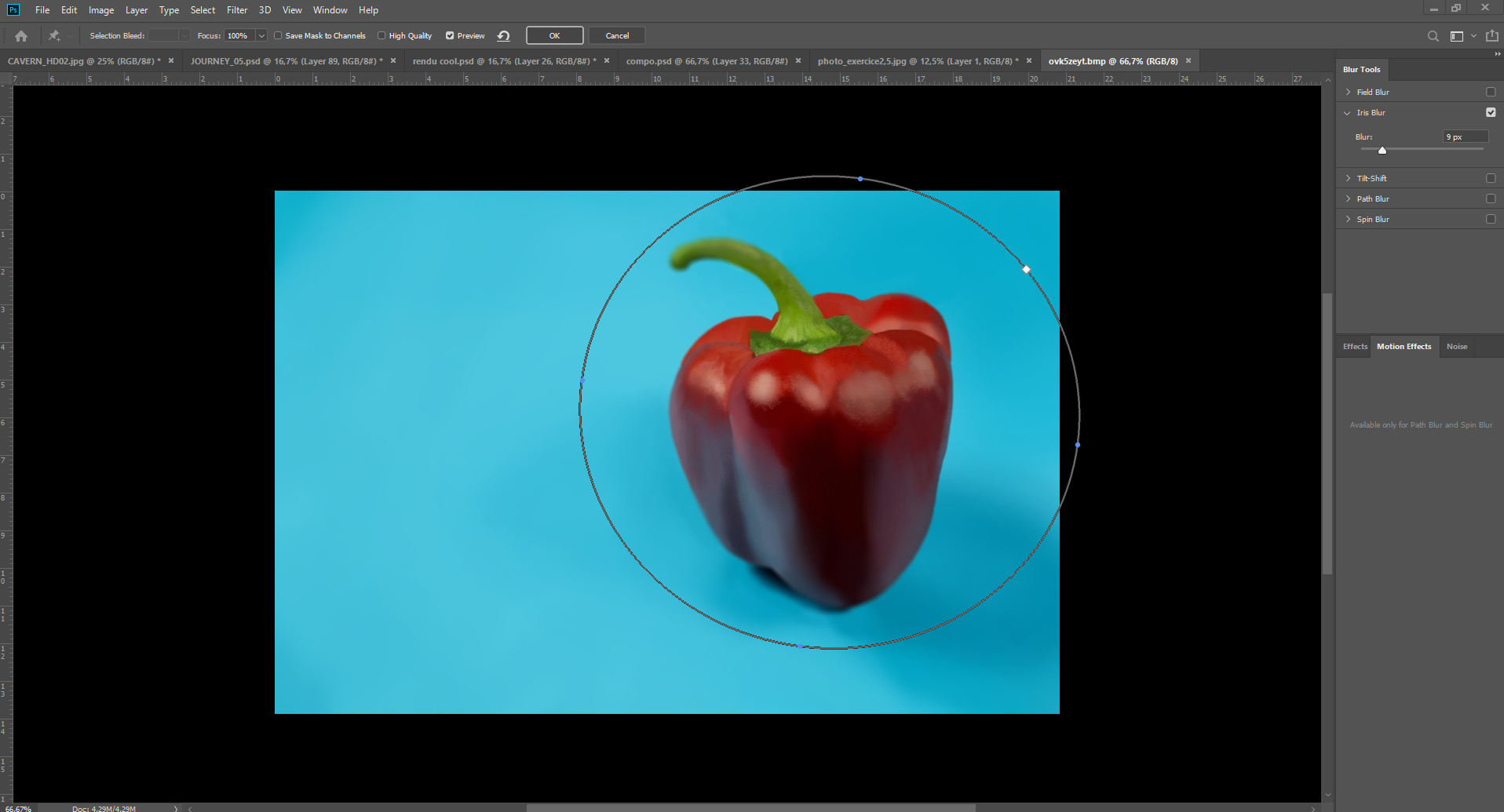1504x812 pixels.
Task: Click the Photoshop logo icon
Action: [13, 10]
